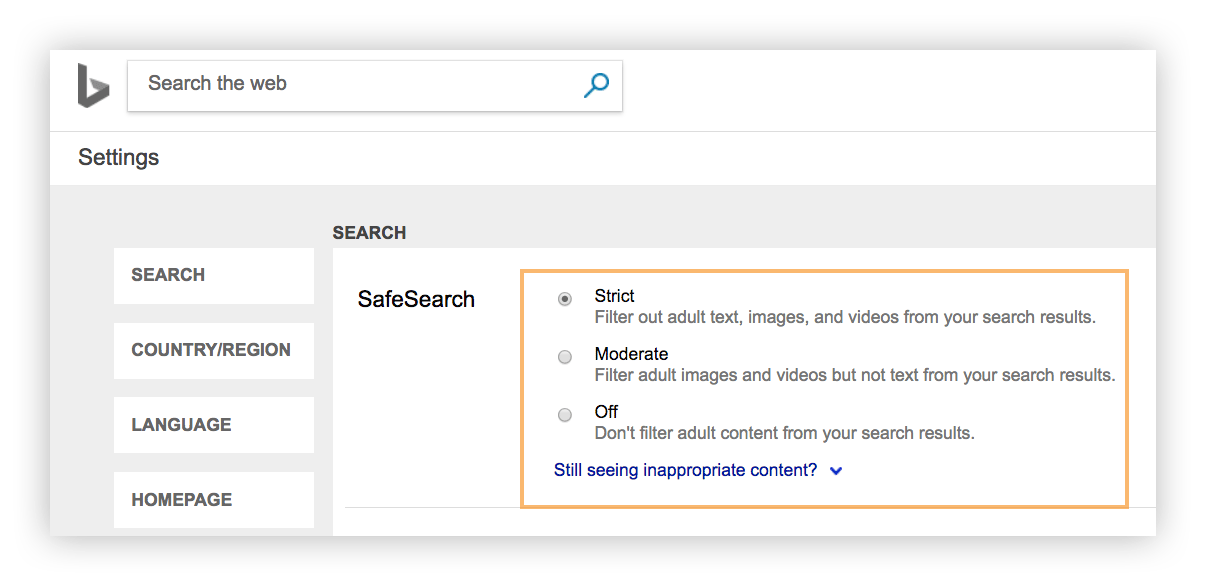Image resolution: width=1206 pixels, height=586 pixels.
Task: Click the 'Filter out adult text' description
Action: [845, 318]
